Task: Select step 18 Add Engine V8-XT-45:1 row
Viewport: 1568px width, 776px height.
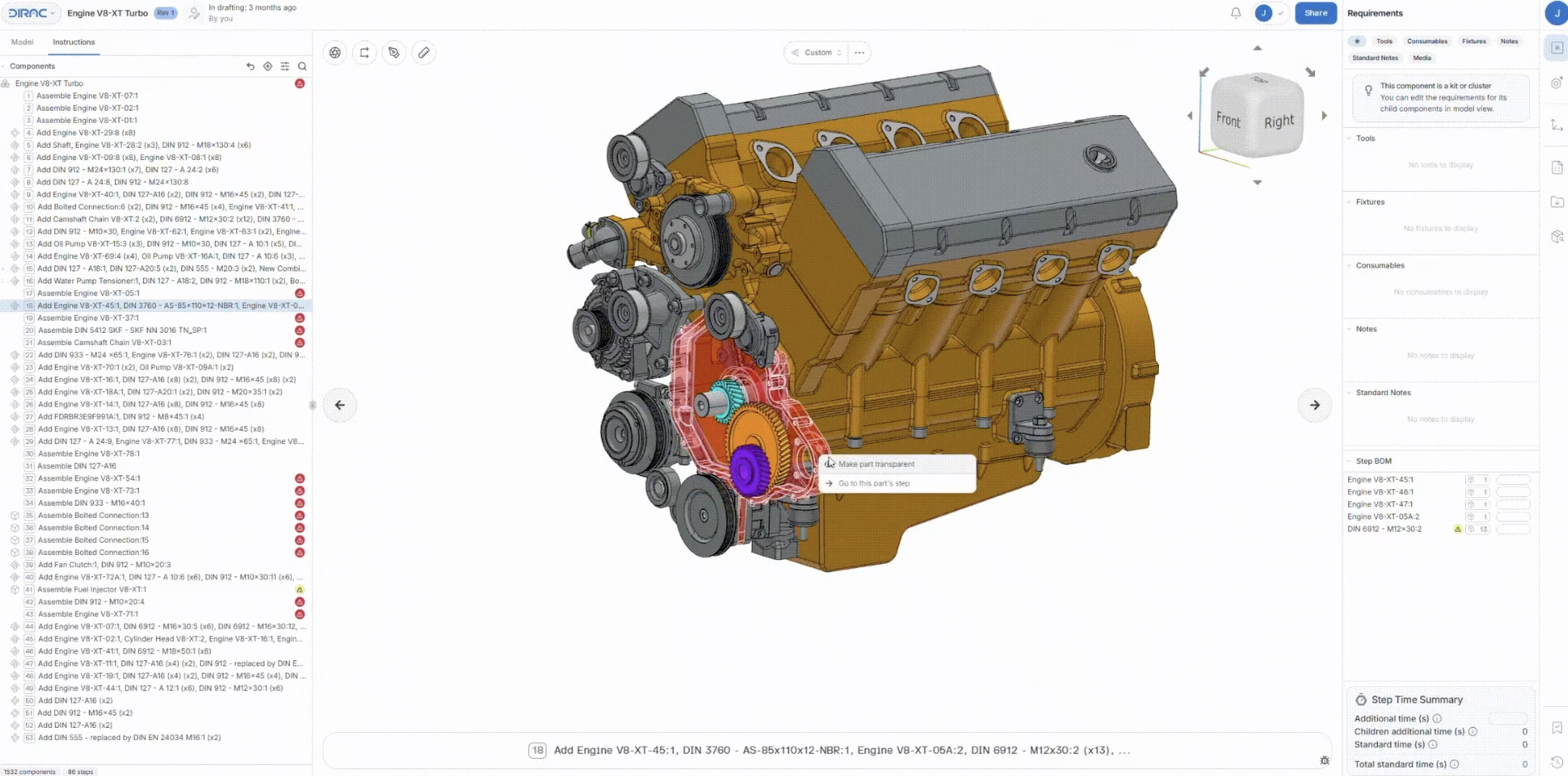Action: pyautogui.click(x=156, y=305)
